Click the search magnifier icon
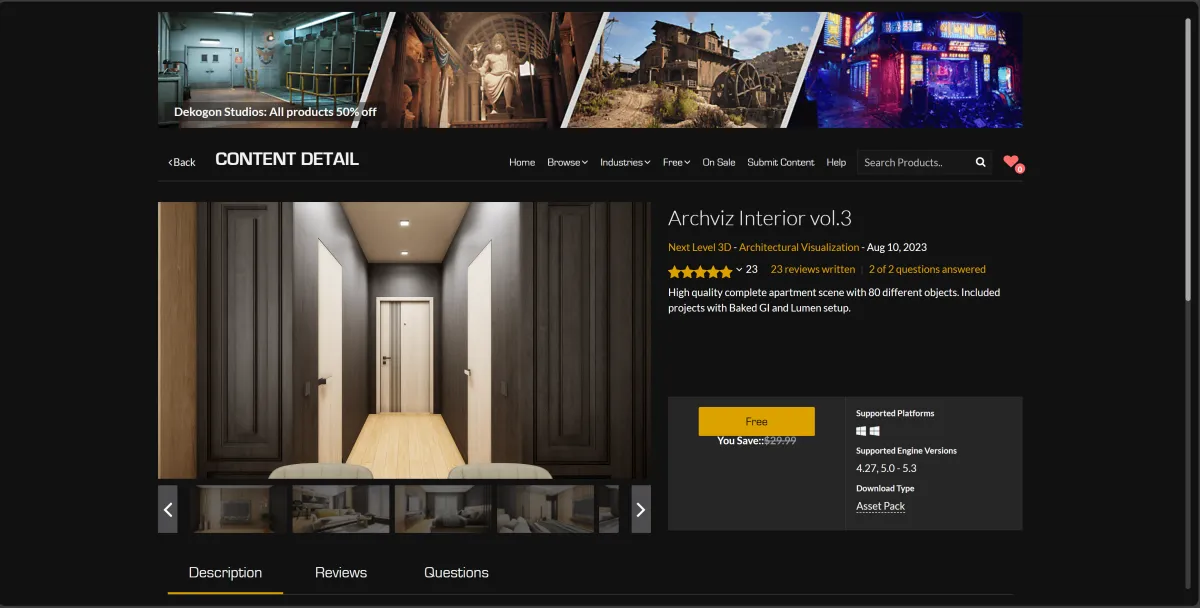The width and height of the screenshot is (1200, 608). pos(981,162)
